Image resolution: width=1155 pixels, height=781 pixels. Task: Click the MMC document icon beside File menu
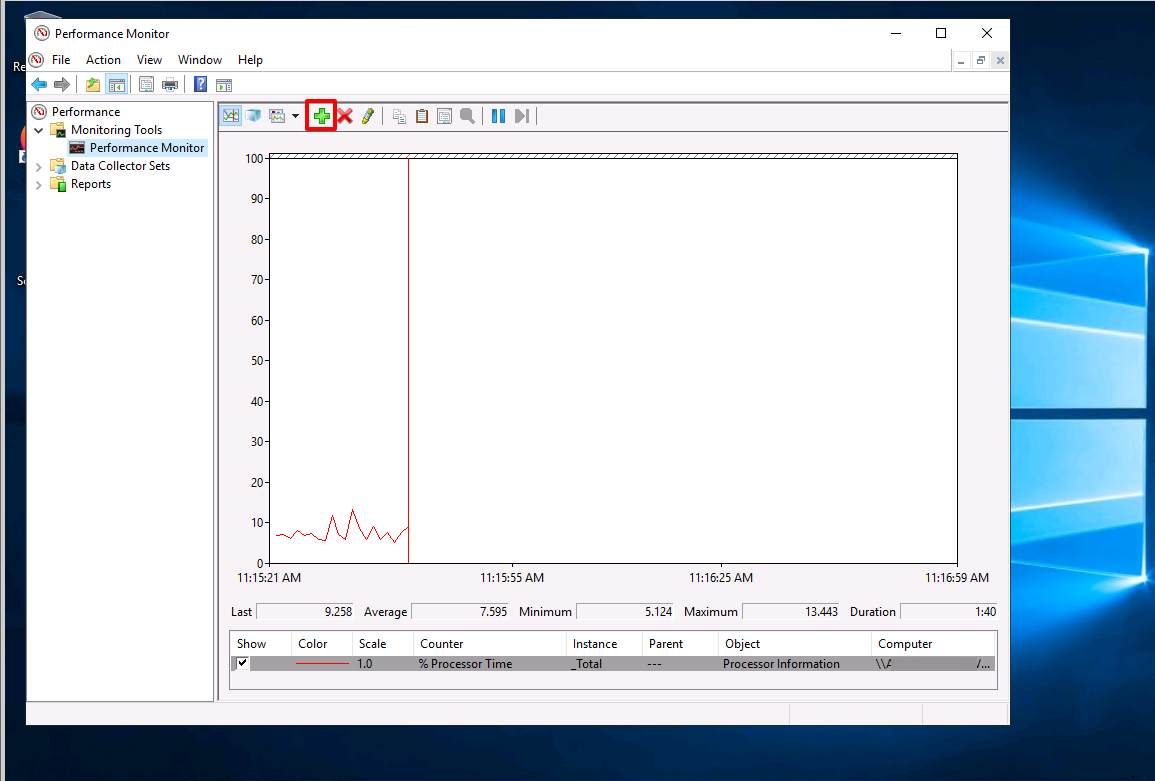[x=36, y=60]
